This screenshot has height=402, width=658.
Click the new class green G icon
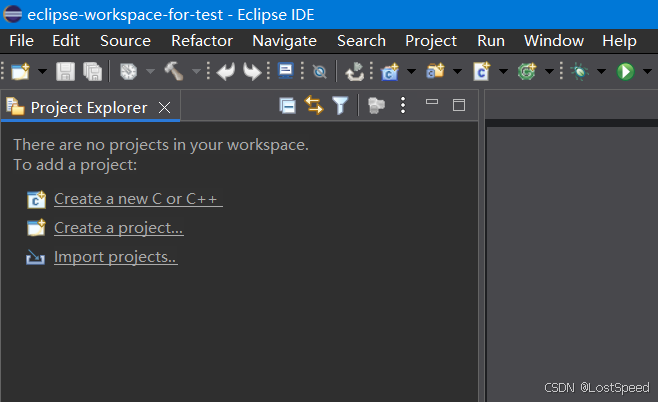(527, 72)
